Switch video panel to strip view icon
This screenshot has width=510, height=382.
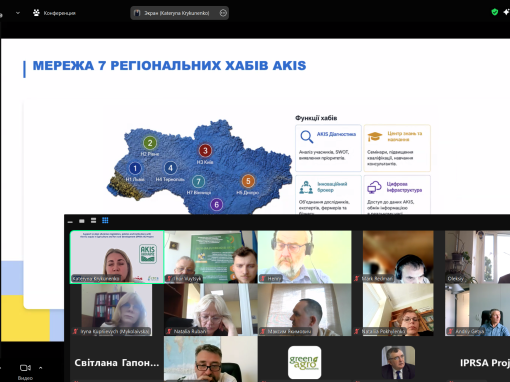[x=93, y=221]
